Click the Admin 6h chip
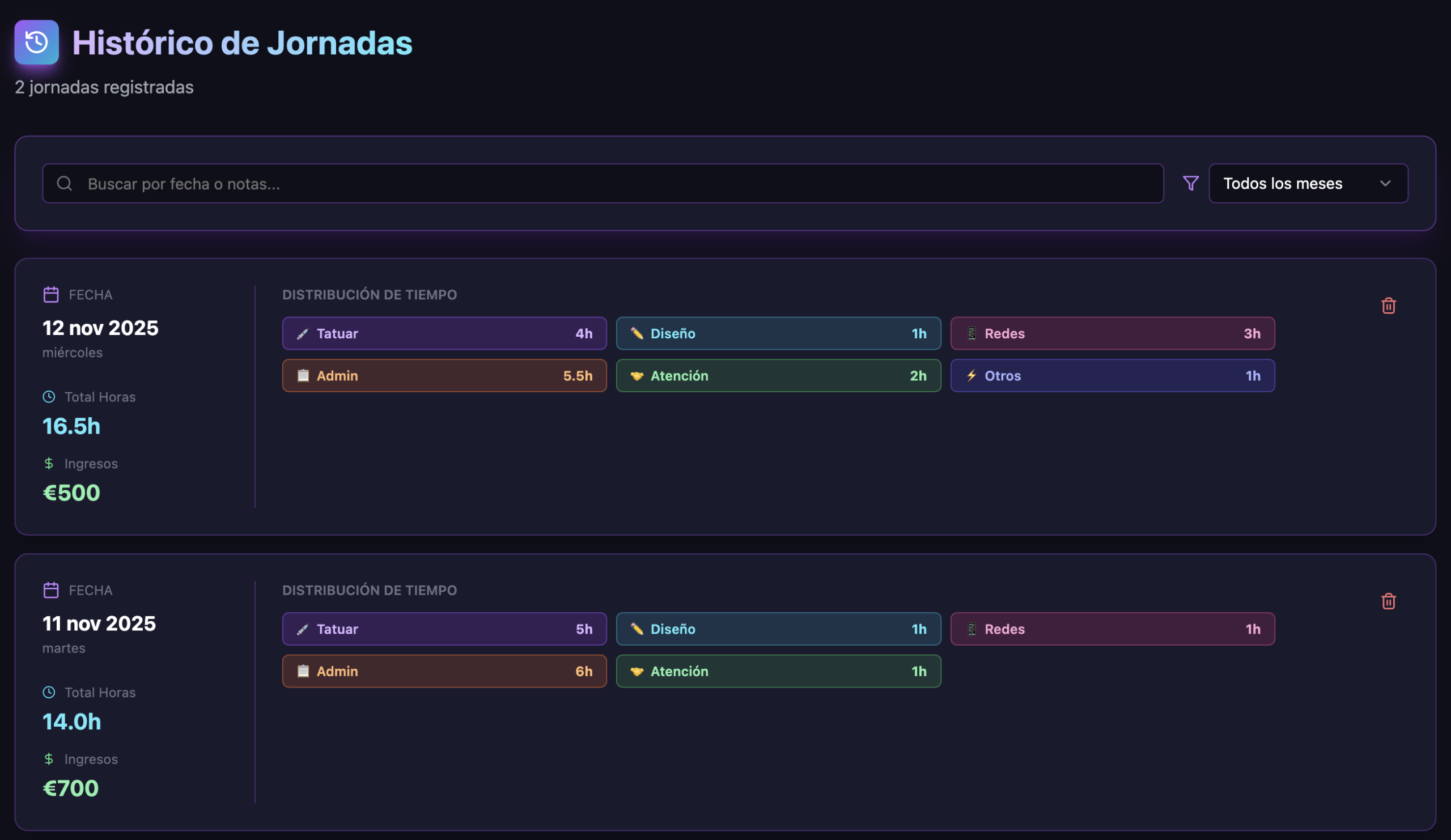Image resolution: width=1451 pixels, height=840 pixels. (444, 671)
